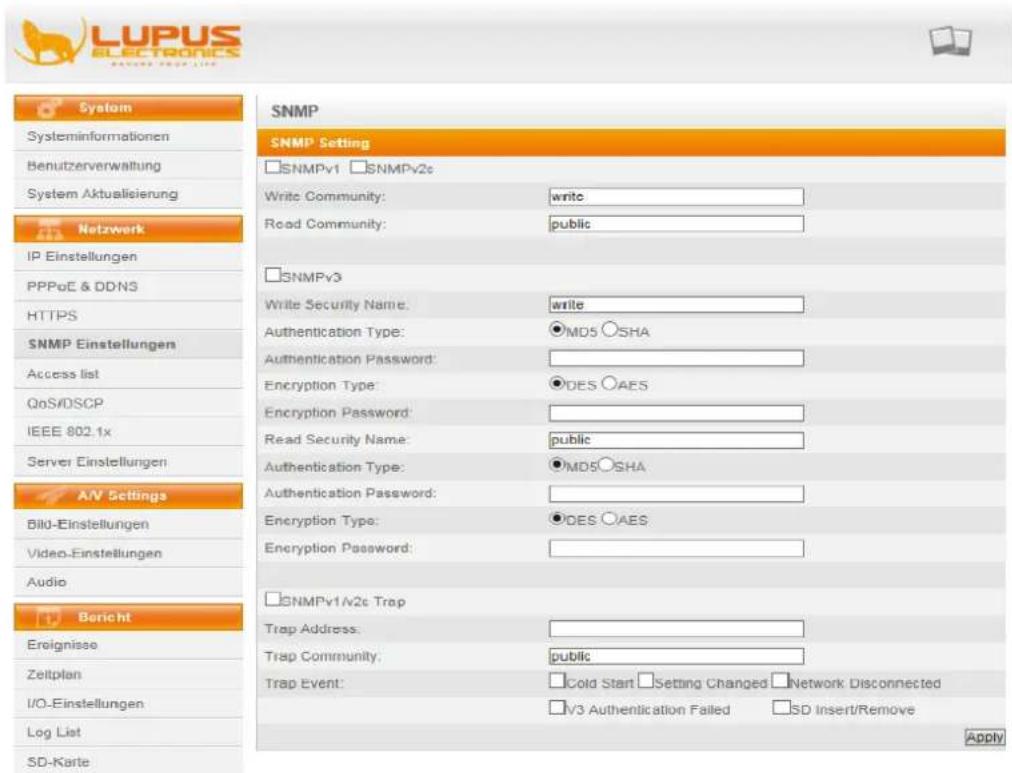Click the Write Security Name field

coord(676,305)
